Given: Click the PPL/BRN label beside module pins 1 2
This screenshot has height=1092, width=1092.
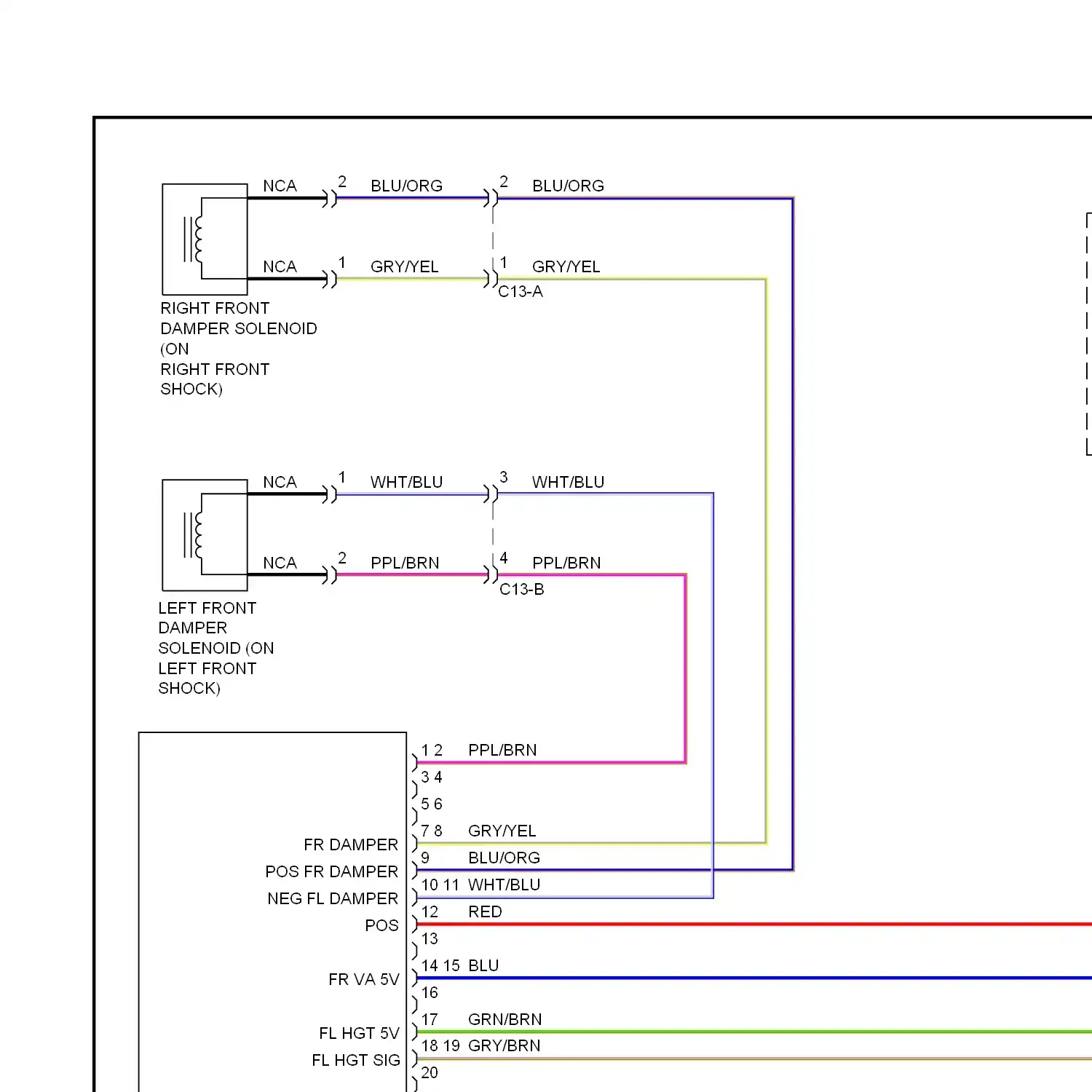Looking at the screenshot, I should [x=502, y=750].
